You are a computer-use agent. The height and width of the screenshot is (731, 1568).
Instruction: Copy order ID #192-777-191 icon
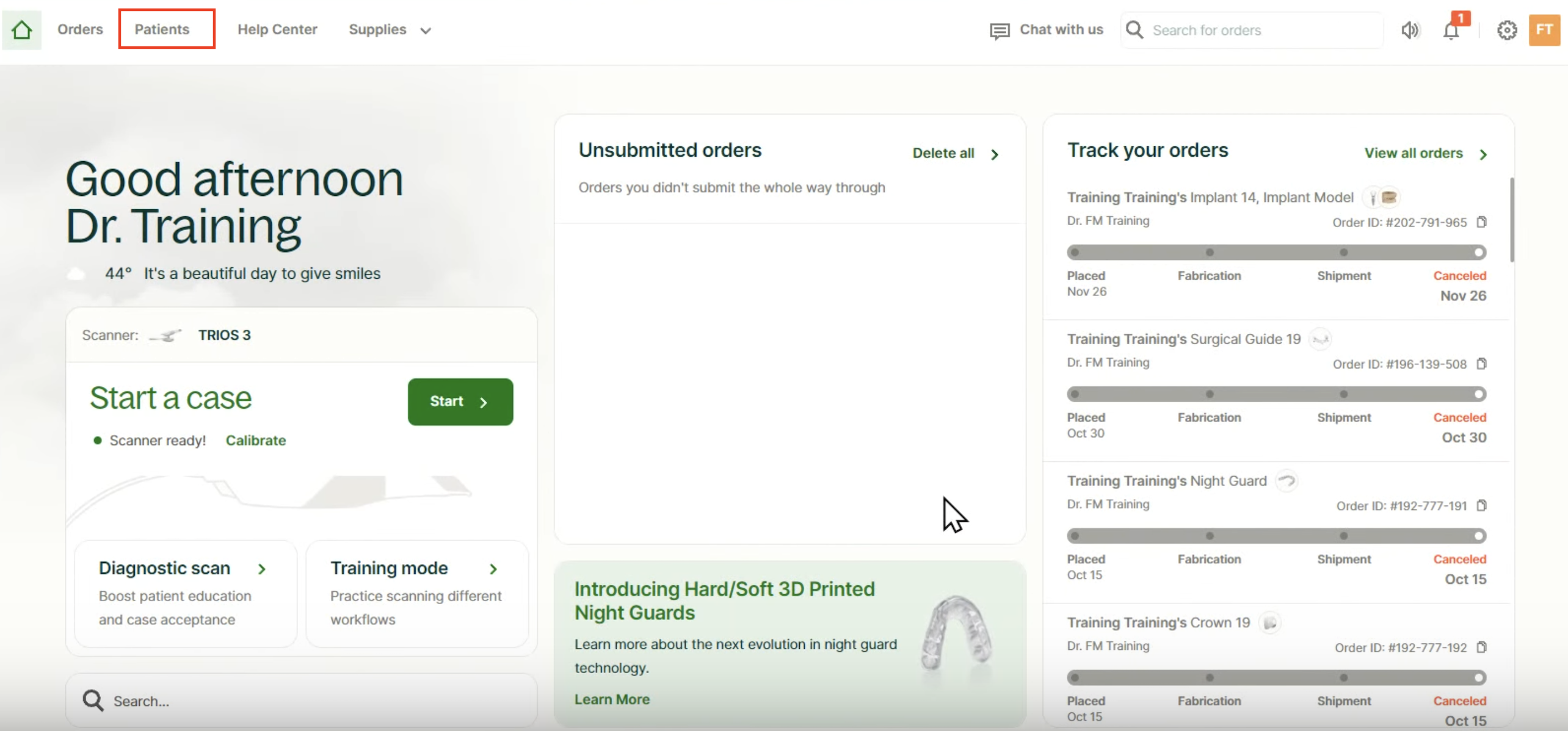[1481, 505]
